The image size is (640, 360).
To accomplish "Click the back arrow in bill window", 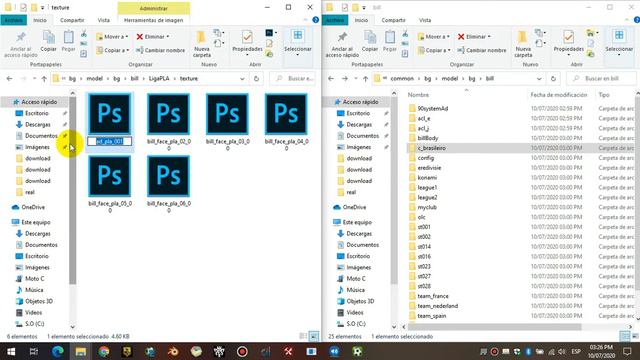I will tap(331, 78).
